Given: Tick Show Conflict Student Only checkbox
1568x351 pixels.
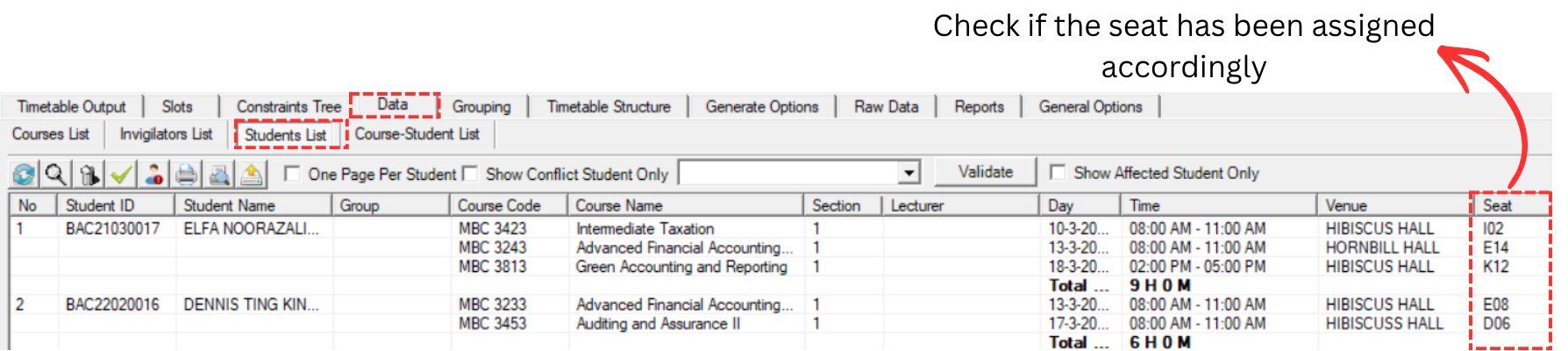Looking at the screenshot, I should 470,174.
